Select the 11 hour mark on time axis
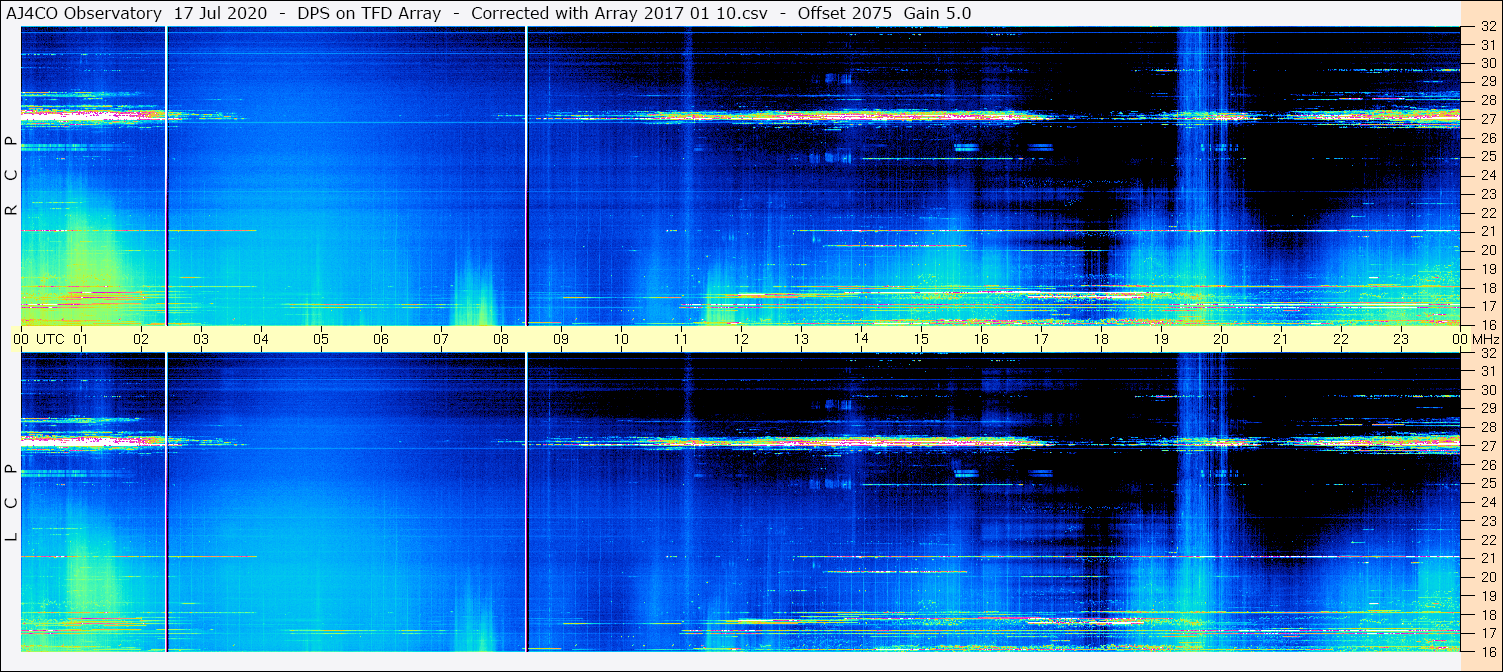 [681, 339]
